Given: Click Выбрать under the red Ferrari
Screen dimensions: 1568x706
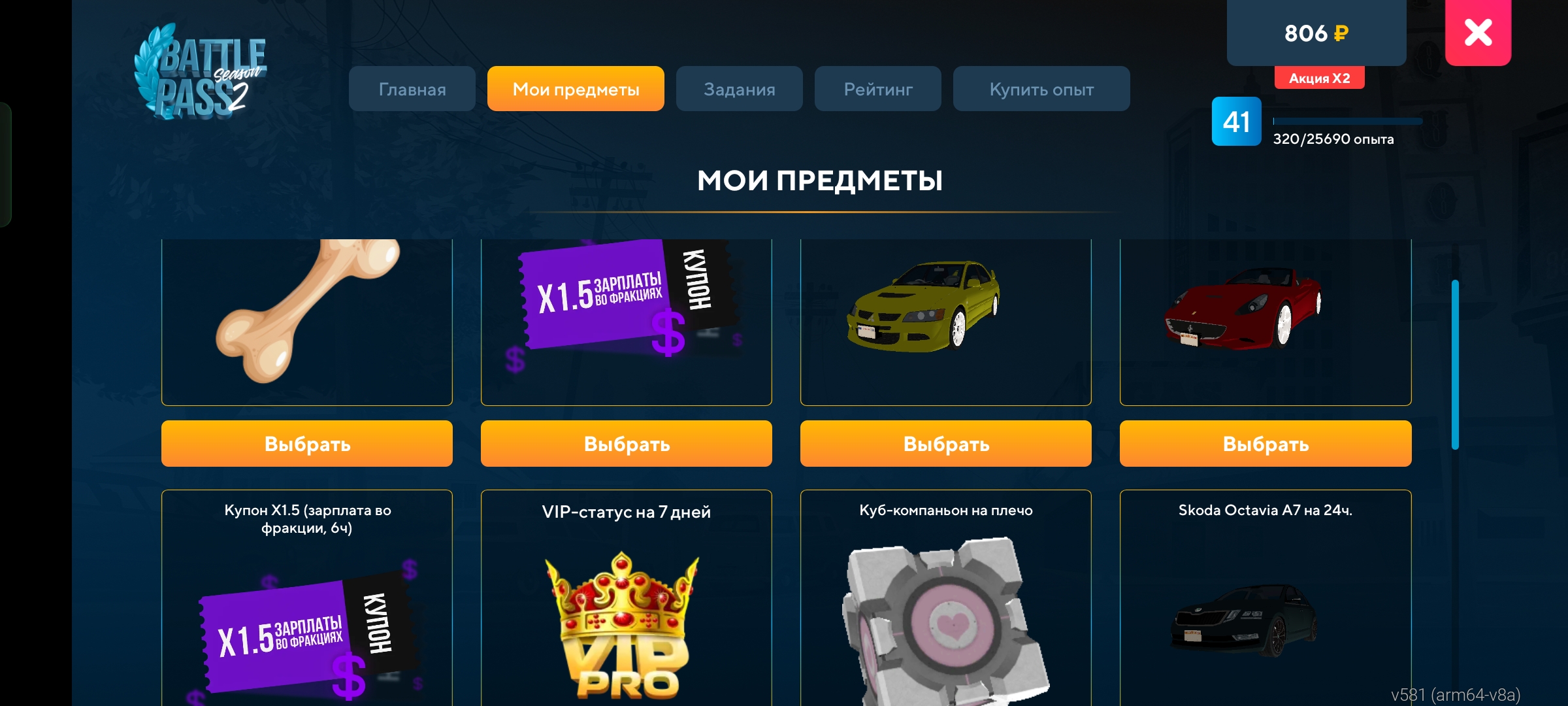Looking at the screenshot, I should pyautogui.click(x=1266, y=444).
